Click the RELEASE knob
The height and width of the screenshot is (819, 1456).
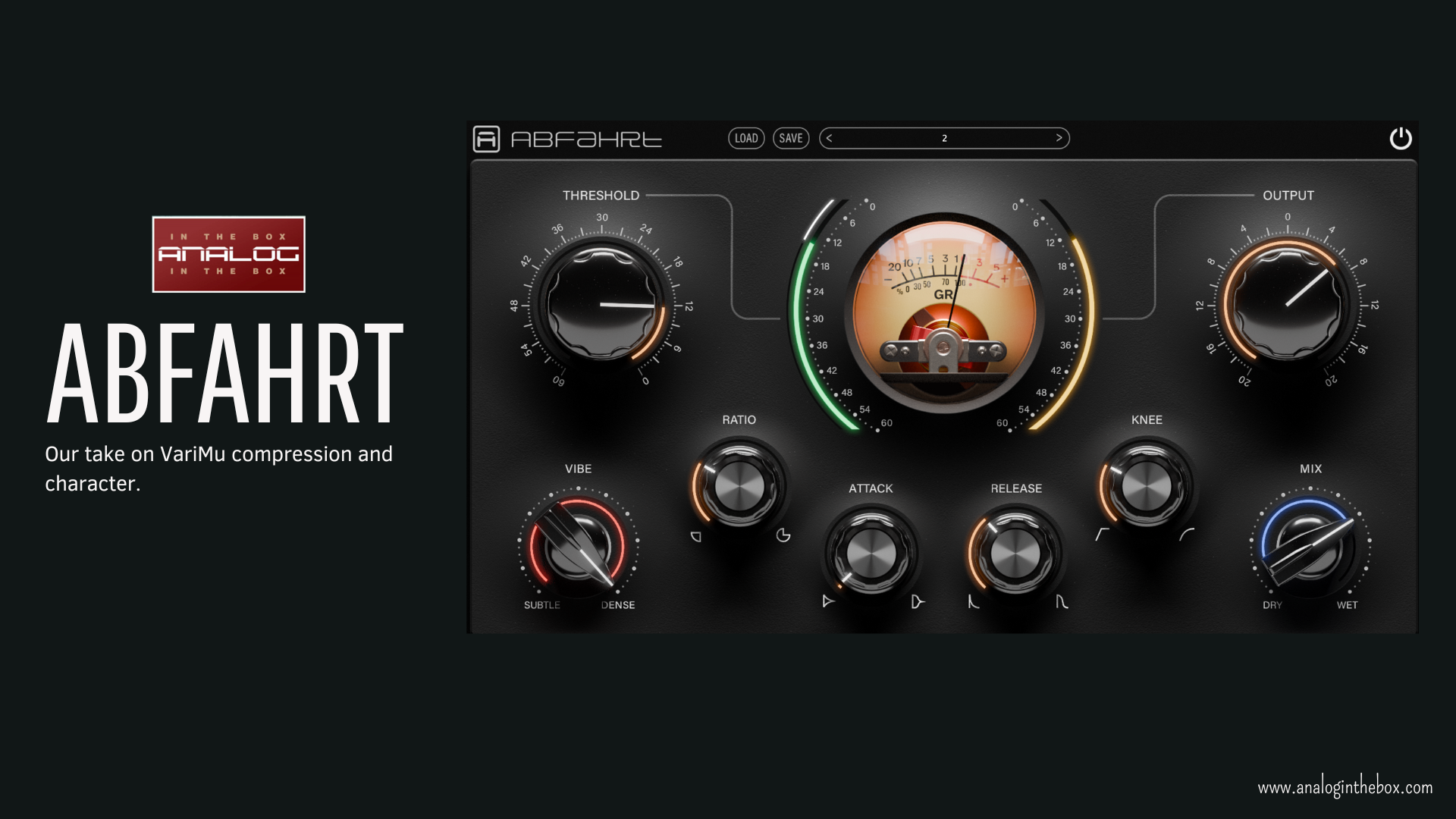[x=1015, y=553]
